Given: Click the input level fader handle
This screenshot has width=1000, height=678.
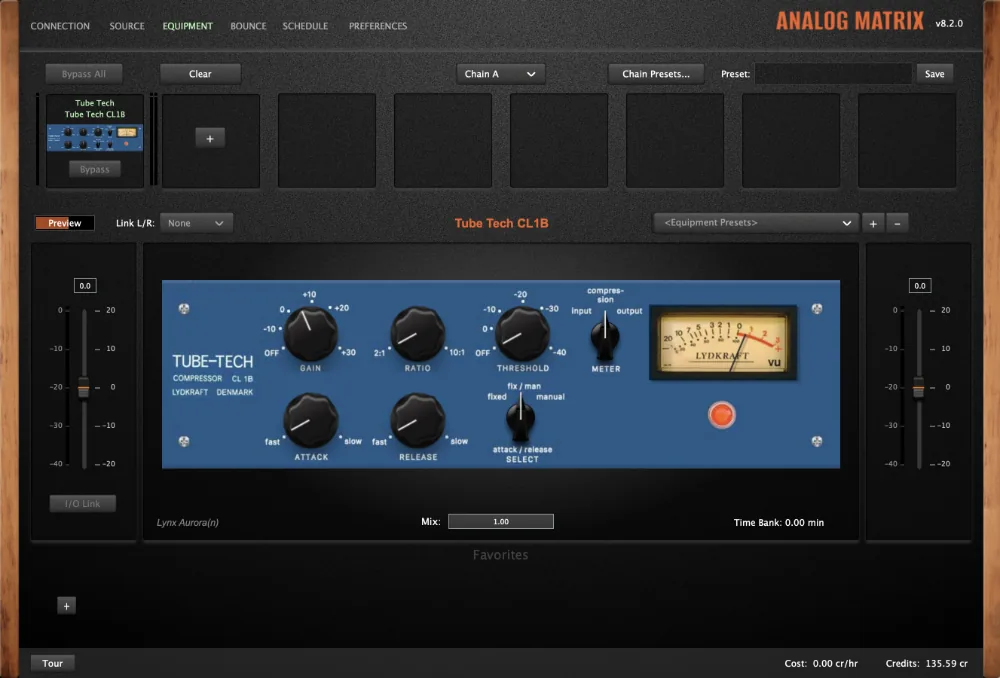Looking at the screenshot, I should pyautogui.click(x=84, y=387).
